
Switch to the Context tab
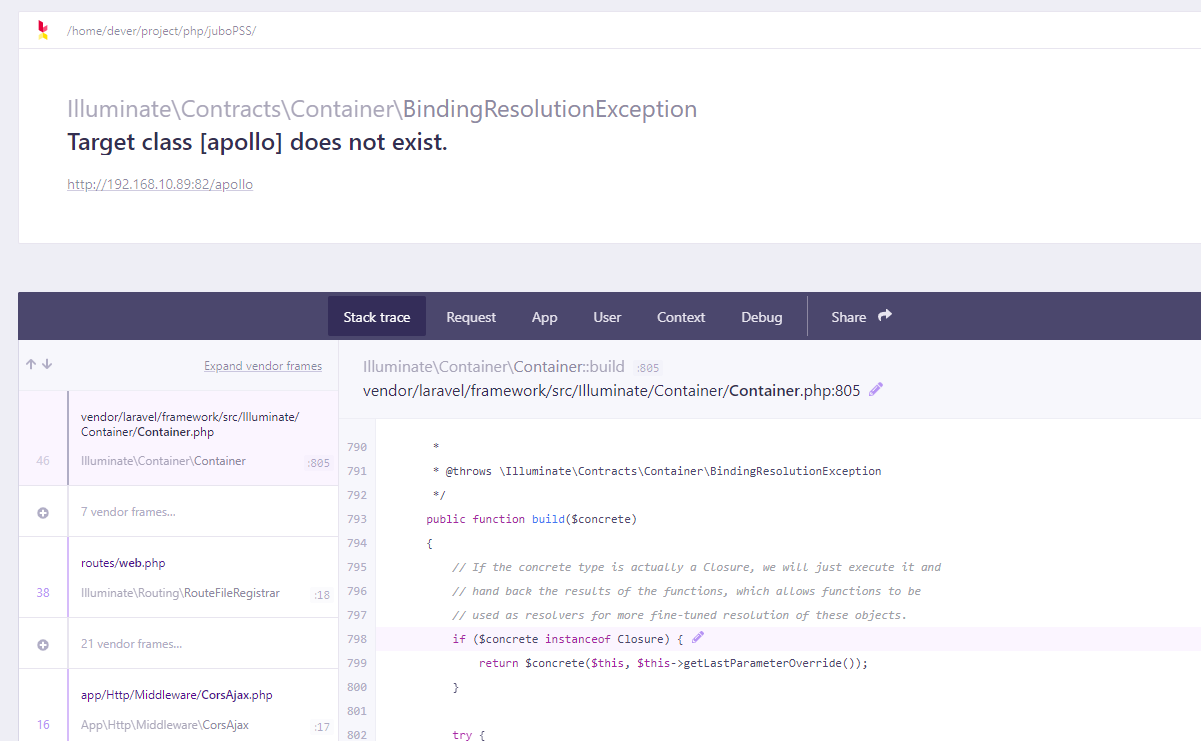pyautogui.click(x=680, y=317)
